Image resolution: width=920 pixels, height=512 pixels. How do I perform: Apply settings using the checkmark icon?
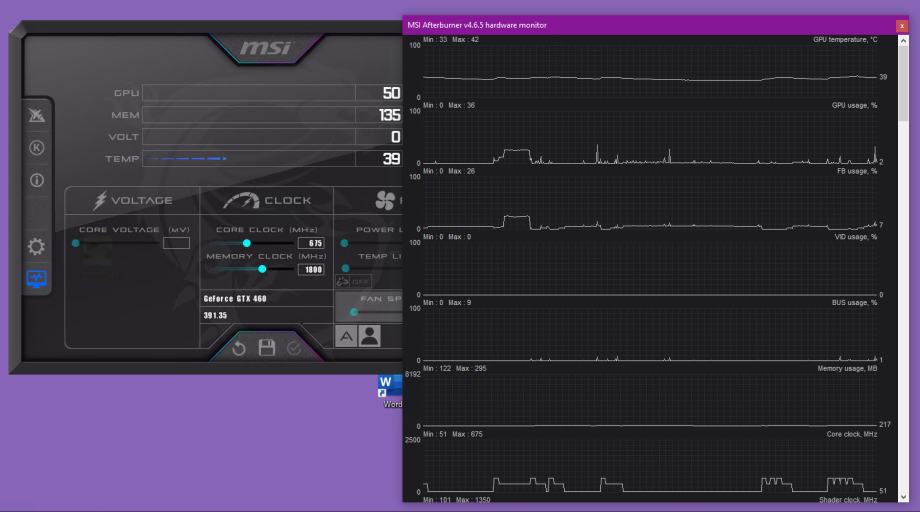(x=294, y=348)
